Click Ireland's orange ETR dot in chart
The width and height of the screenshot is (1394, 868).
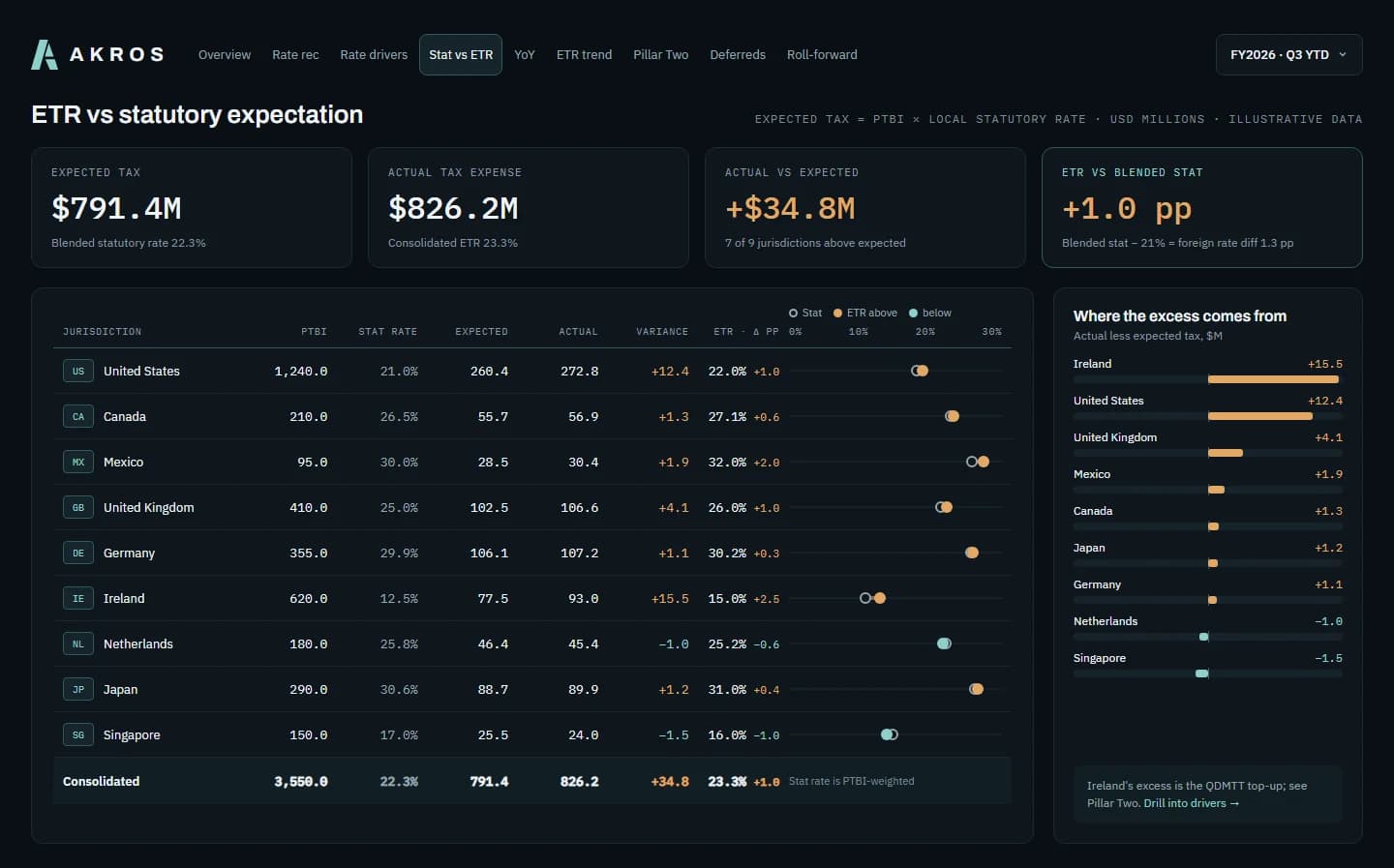880,598
